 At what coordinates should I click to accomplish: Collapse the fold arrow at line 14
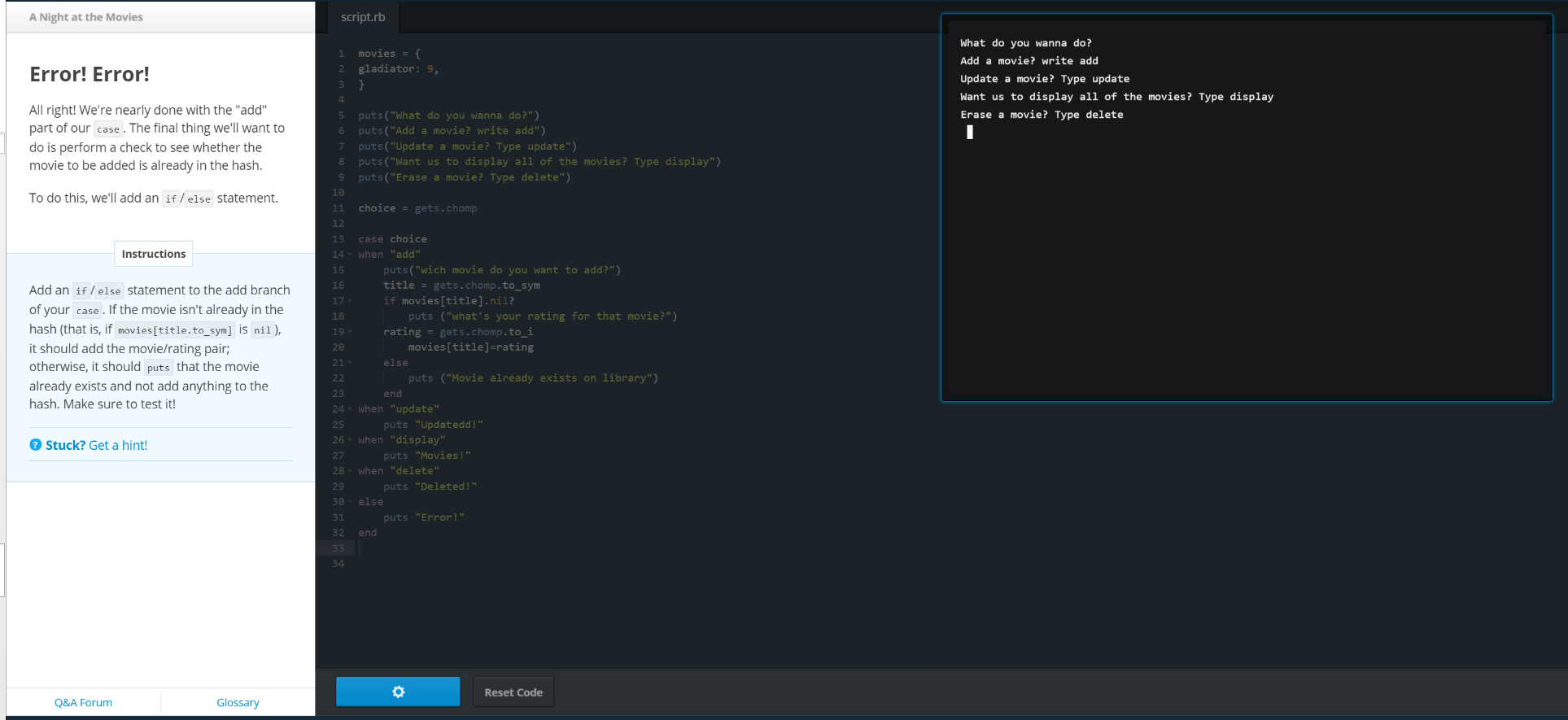351,255
